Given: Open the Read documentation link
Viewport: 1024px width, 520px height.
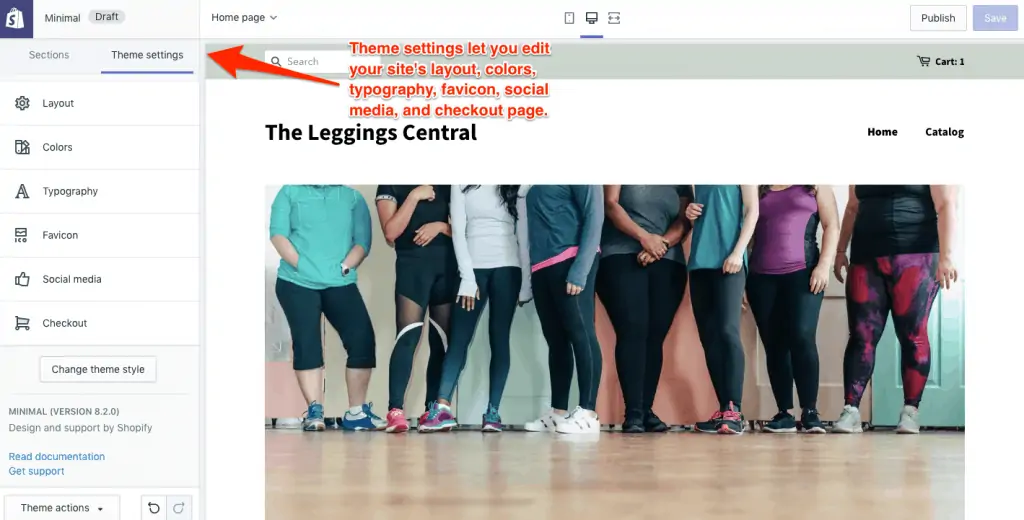Looking at the screenshot, I should [x=57, y=456].
